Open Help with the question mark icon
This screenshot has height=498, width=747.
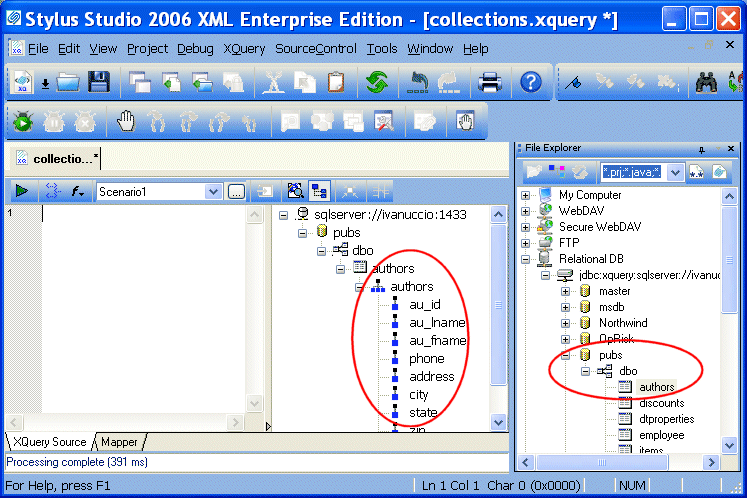click(532, 82)
